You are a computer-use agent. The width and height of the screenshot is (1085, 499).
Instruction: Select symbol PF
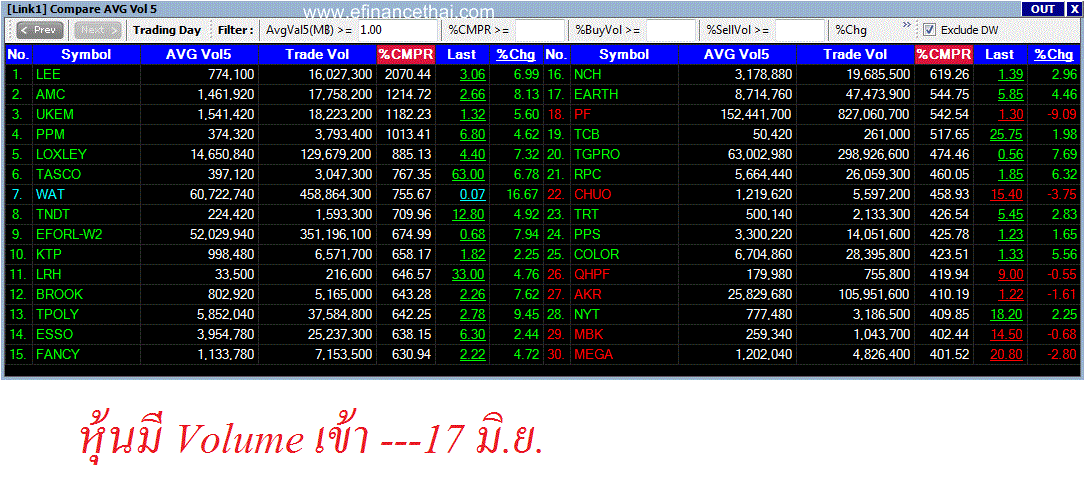(x=582, y=115)
